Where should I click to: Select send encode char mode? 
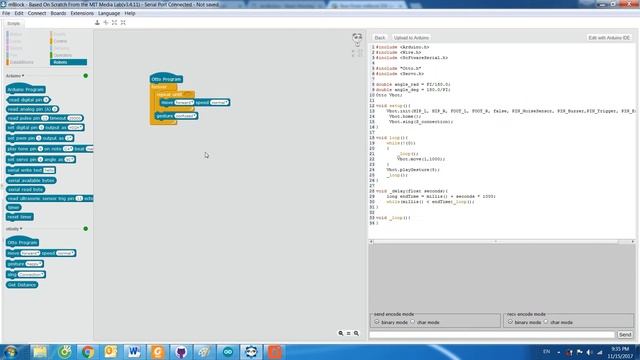tap(413, 322)
